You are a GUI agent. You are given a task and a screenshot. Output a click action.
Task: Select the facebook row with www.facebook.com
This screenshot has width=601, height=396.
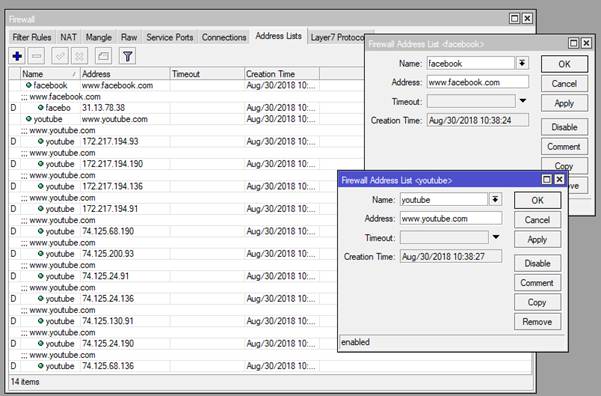point(186,85)
